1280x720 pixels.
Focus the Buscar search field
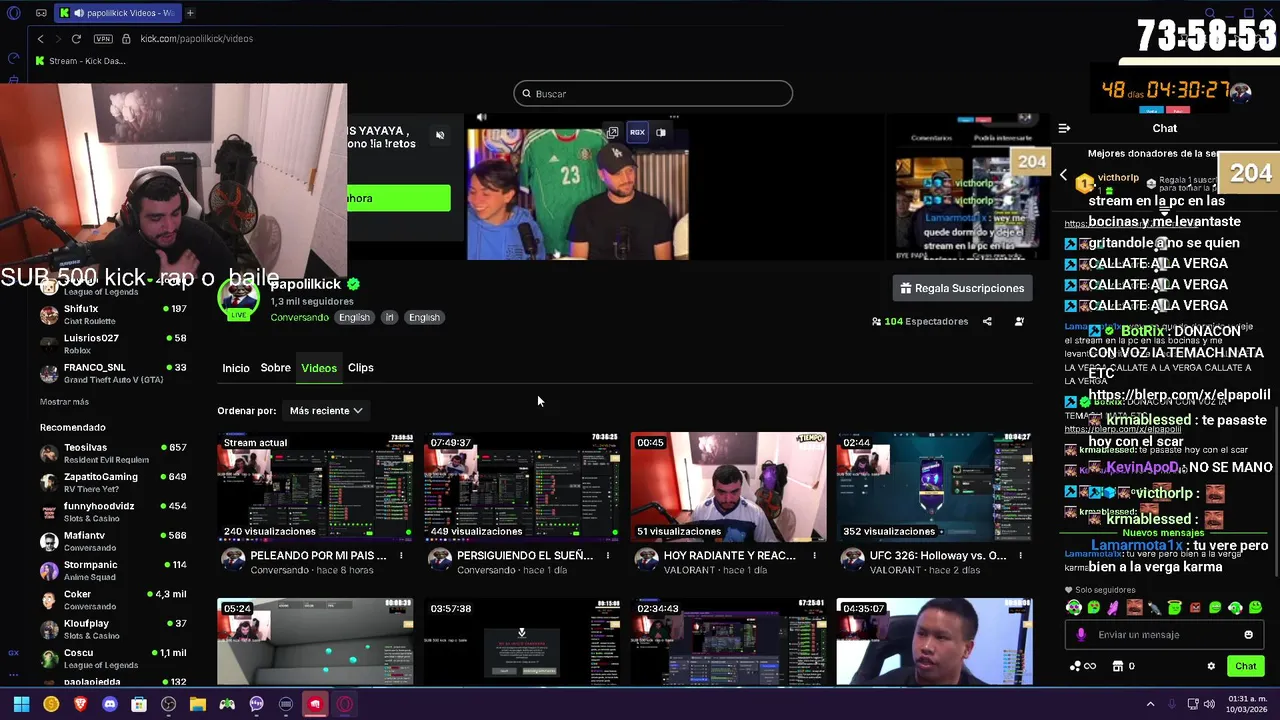click(x=653, y=94)
